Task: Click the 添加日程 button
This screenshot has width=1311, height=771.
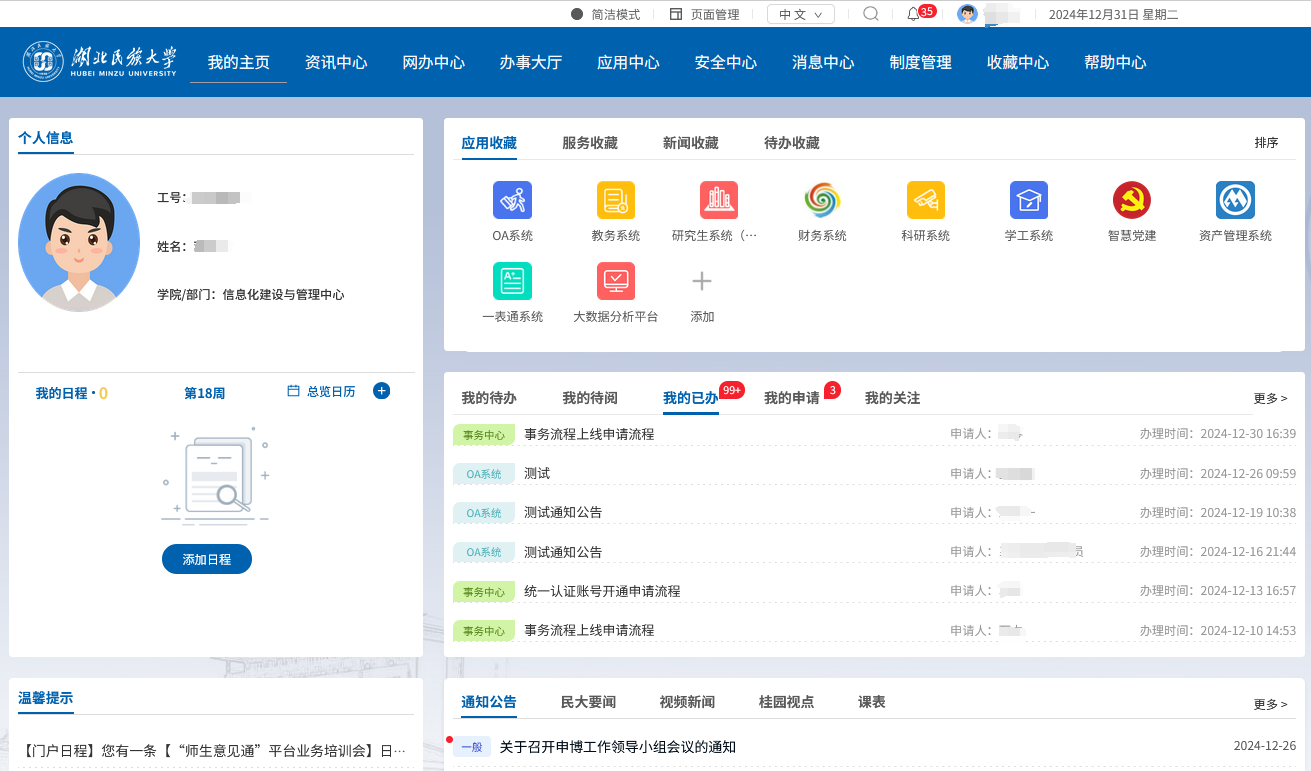Action: 207,559
